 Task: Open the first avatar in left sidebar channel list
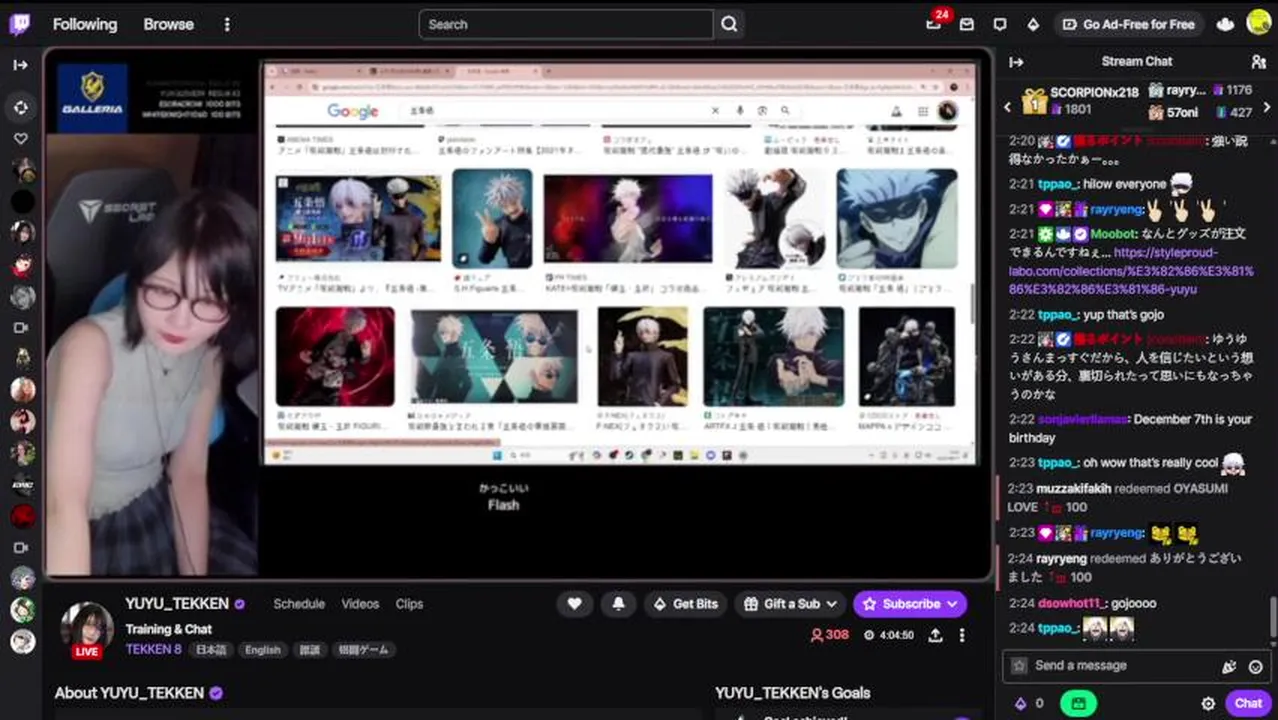click(22, 171)
